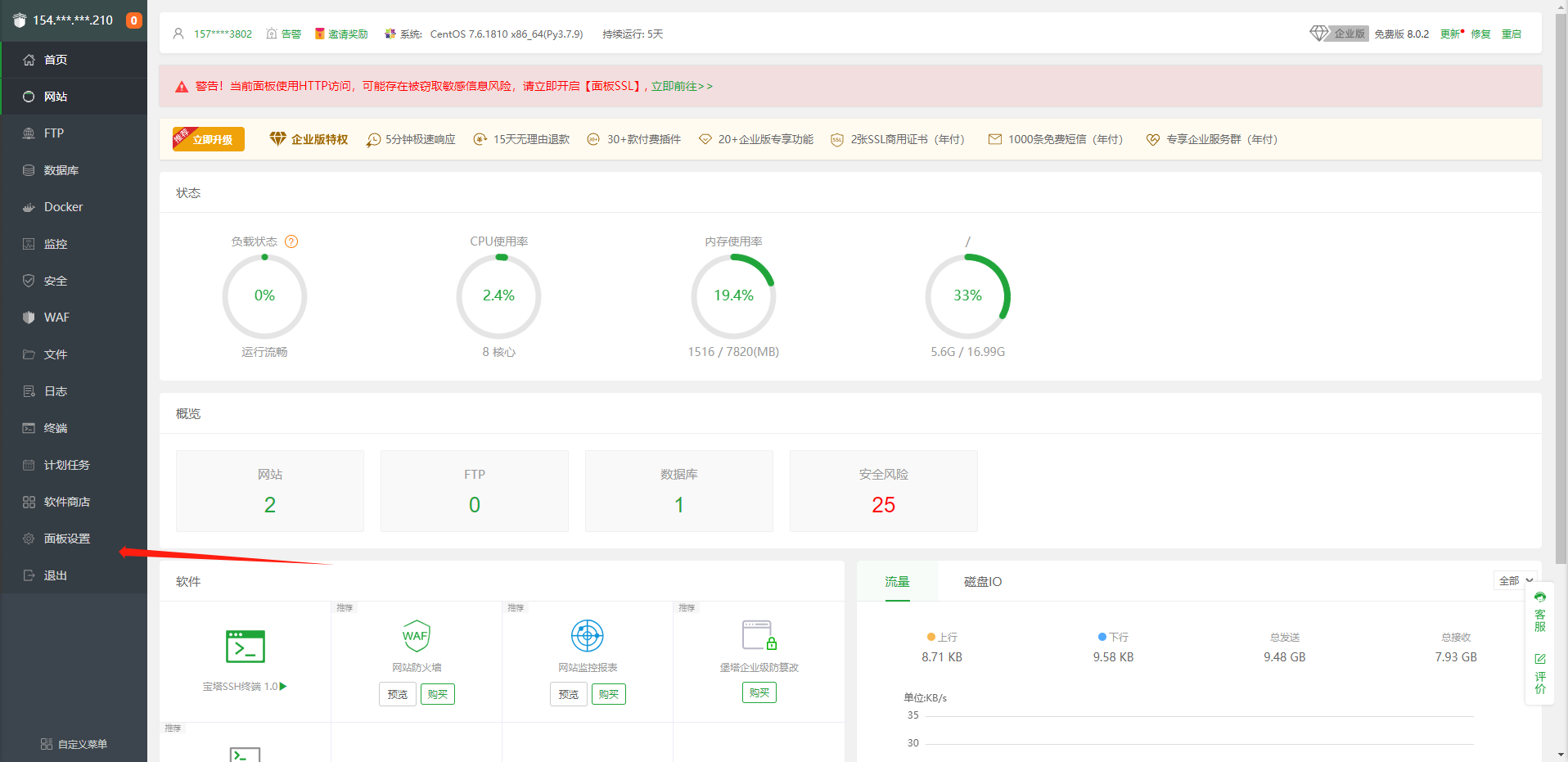1568x762 pixels.
Task: Click 30+款付费插件 feature text
Action: (x=644, y=139)
